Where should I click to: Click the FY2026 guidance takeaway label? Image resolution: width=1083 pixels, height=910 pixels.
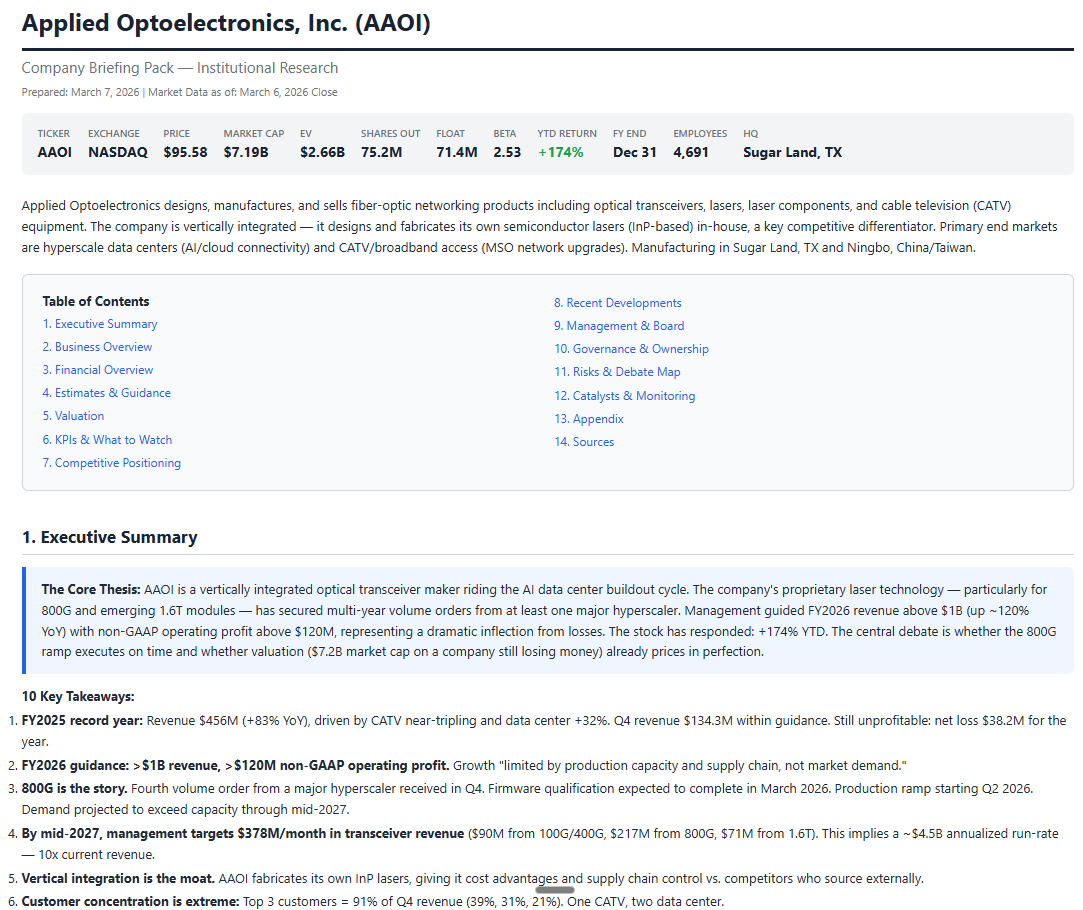click(x=236, y=766)
